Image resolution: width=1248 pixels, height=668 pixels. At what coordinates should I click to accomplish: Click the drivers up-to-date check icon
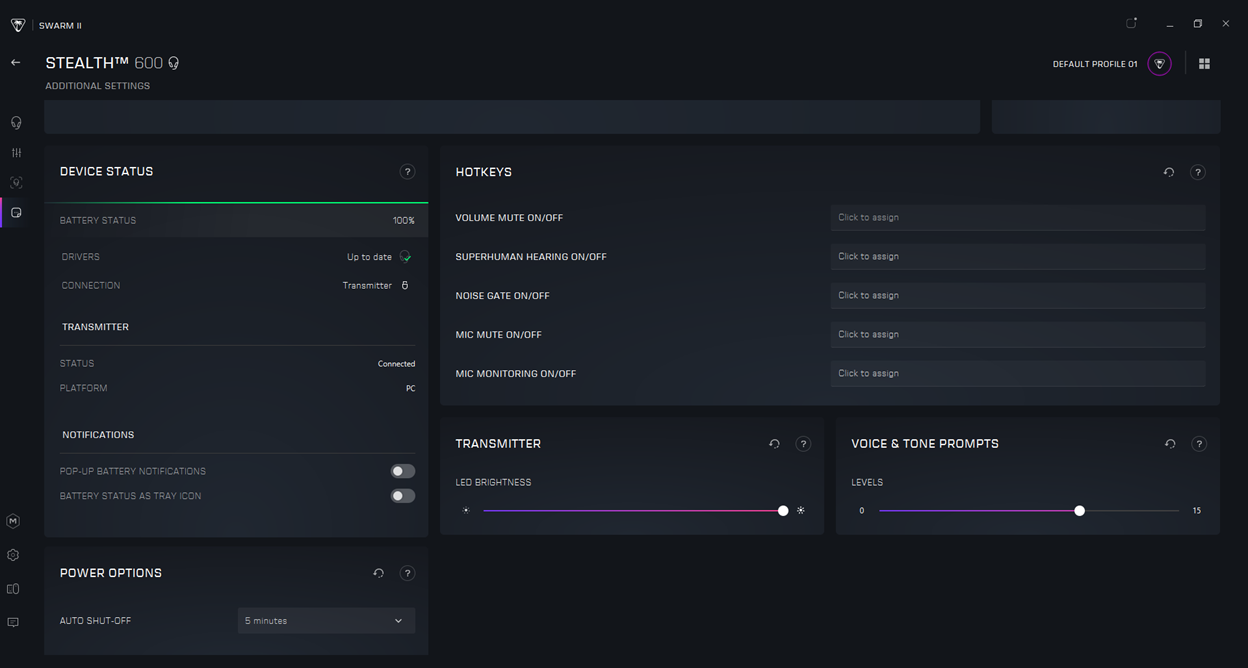tap(405, 257)
